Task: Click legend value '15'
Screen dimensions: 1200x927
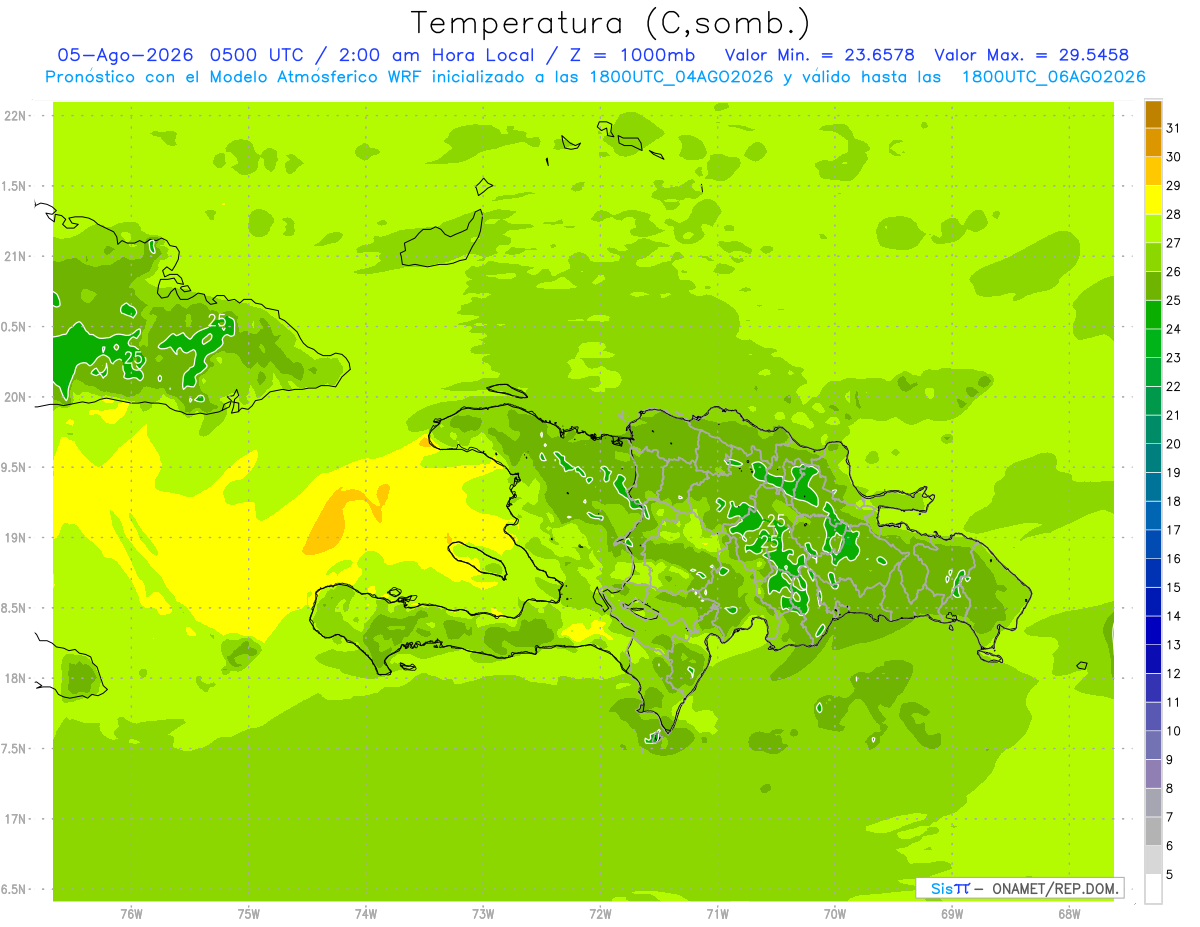Action: coord(1174,587)
